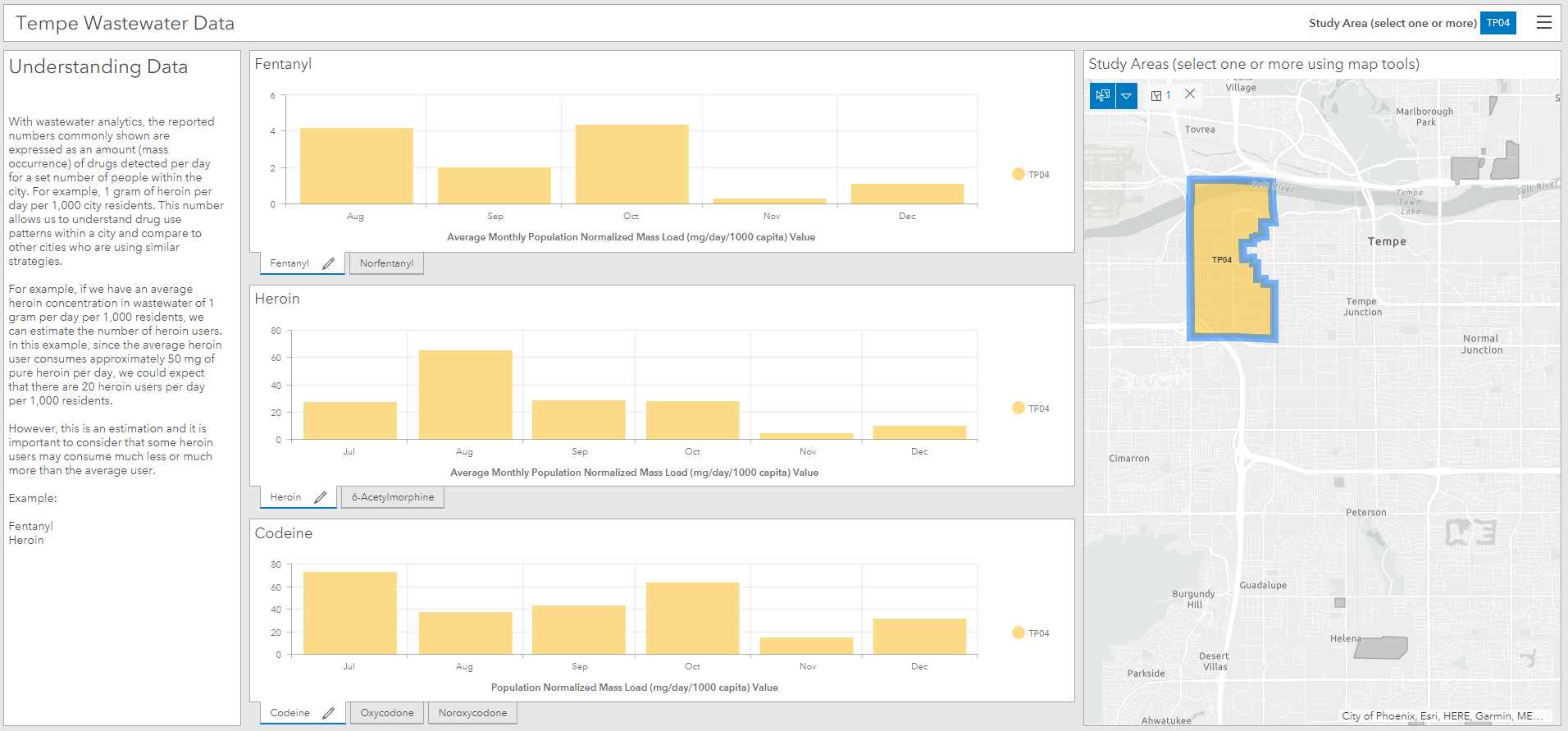This screenshot has width=1568, height=731.
Task: Click the August bar in the Heroin chart
Action: click(x=465, y=395)
